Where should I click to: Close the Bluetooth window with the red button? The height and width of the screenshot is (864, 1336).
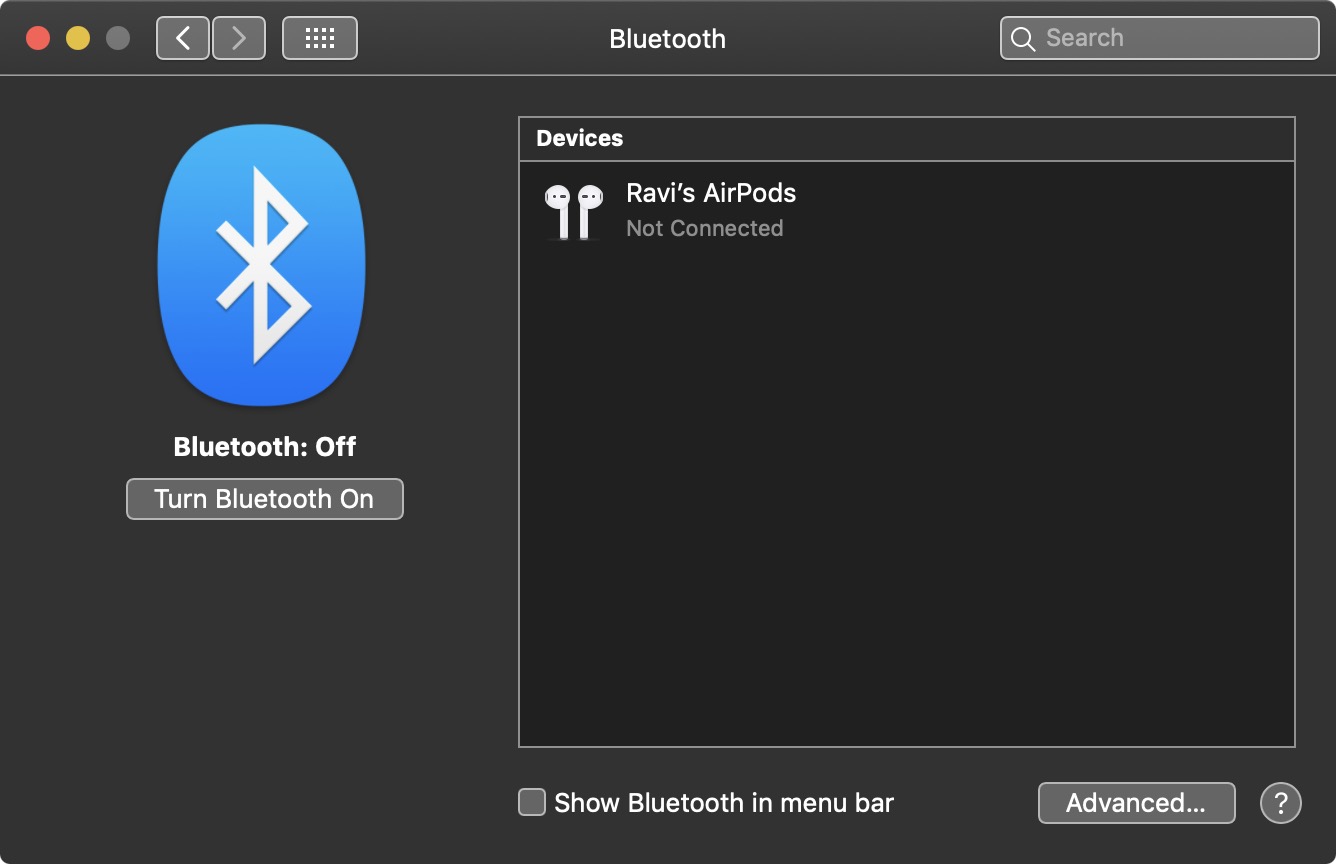[x=38, y=39]
